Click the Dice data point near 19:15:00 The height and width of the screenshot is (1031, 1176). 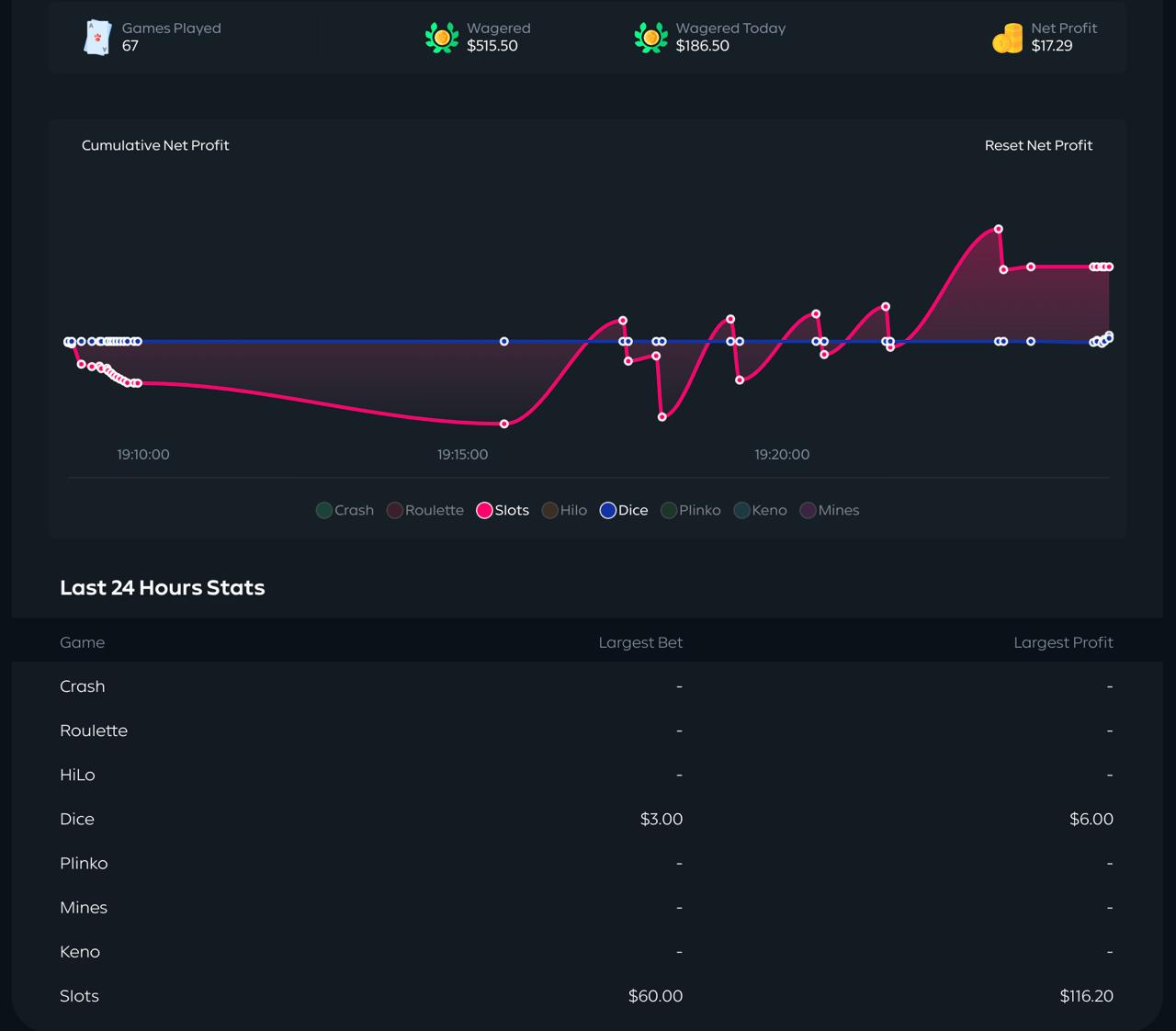503,342
